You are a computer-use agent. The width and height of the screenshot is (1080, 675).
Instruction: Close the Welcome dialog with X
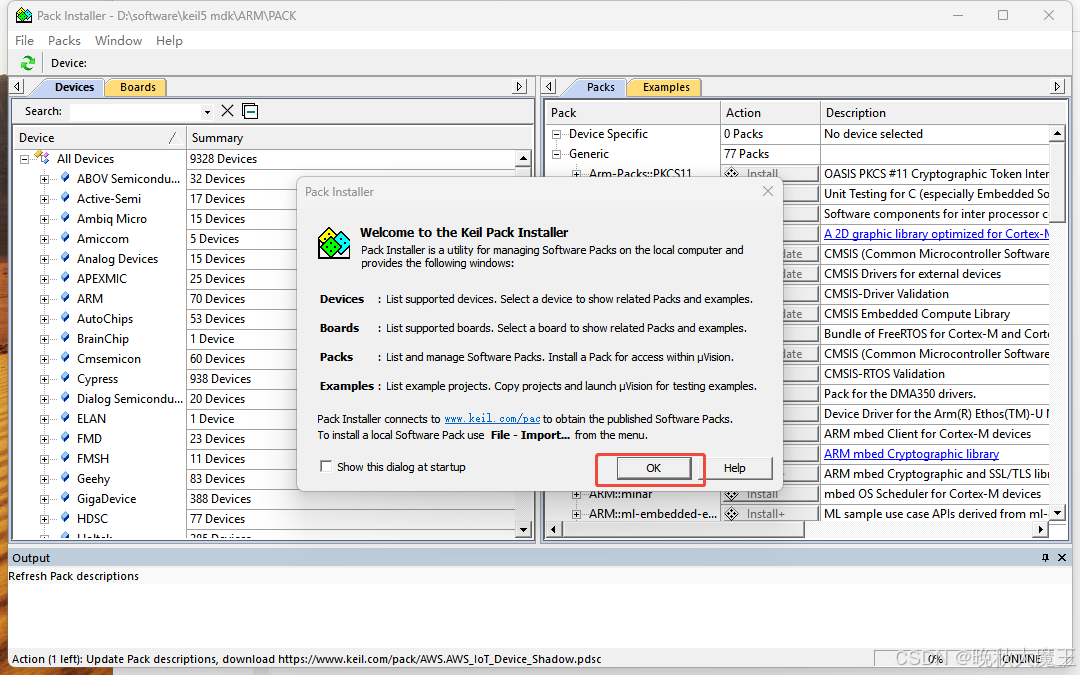768,191
